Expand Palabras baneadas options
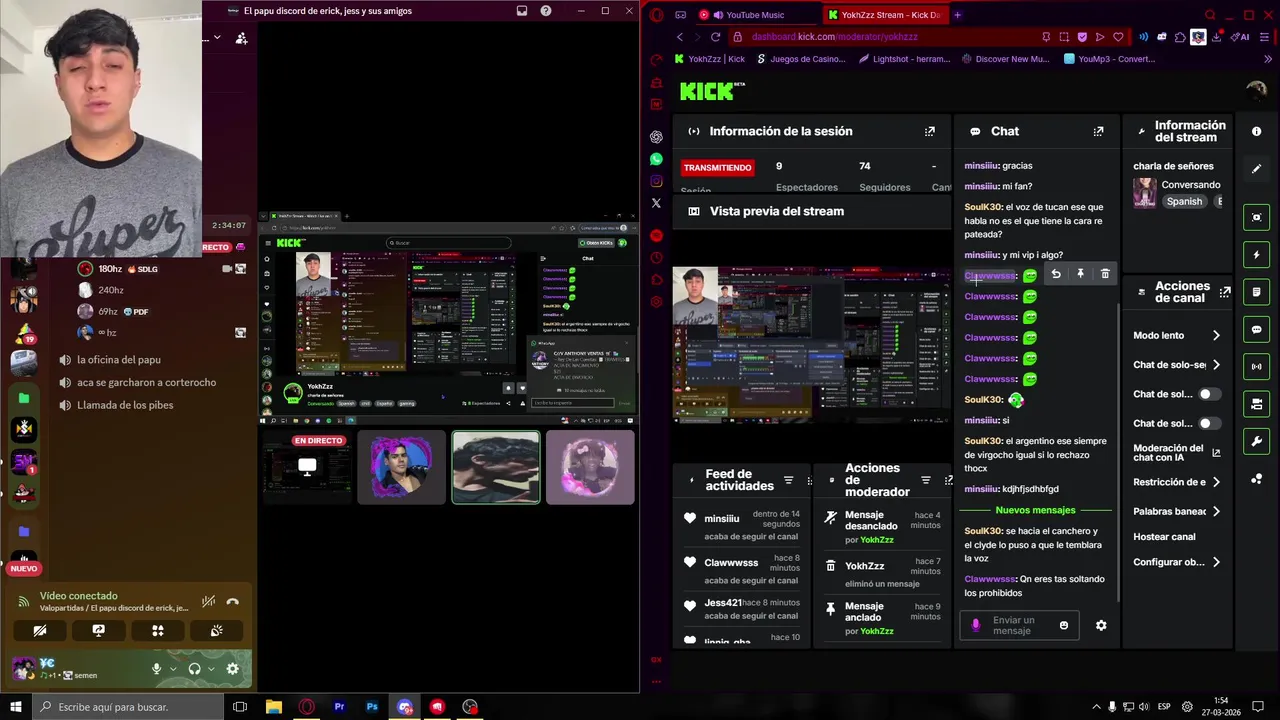The image size is (1280, 720). click(x=1216, y=511)
